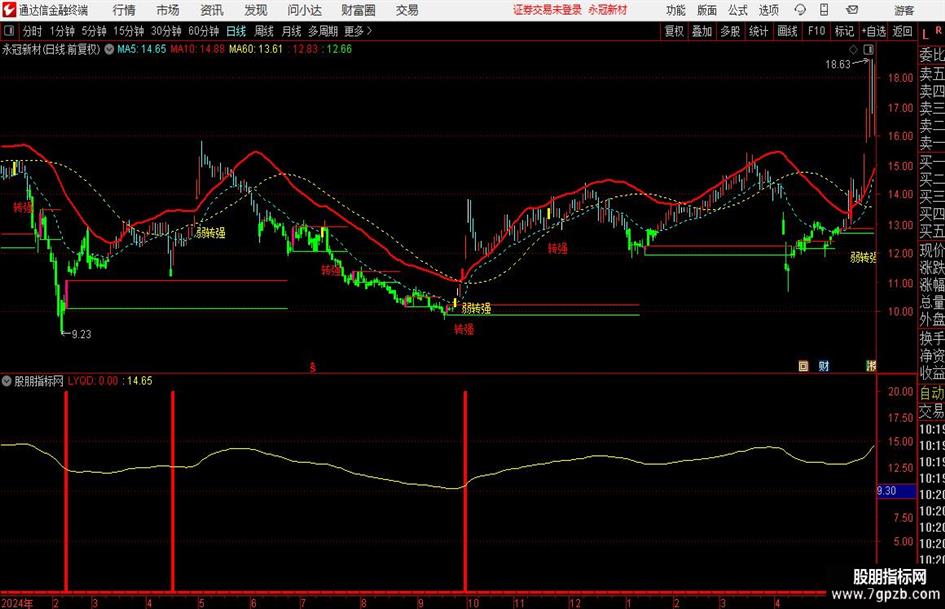The width and height of the screenshot is (945, 609).
Task: Open the 交易 menu
Action: 407,10
